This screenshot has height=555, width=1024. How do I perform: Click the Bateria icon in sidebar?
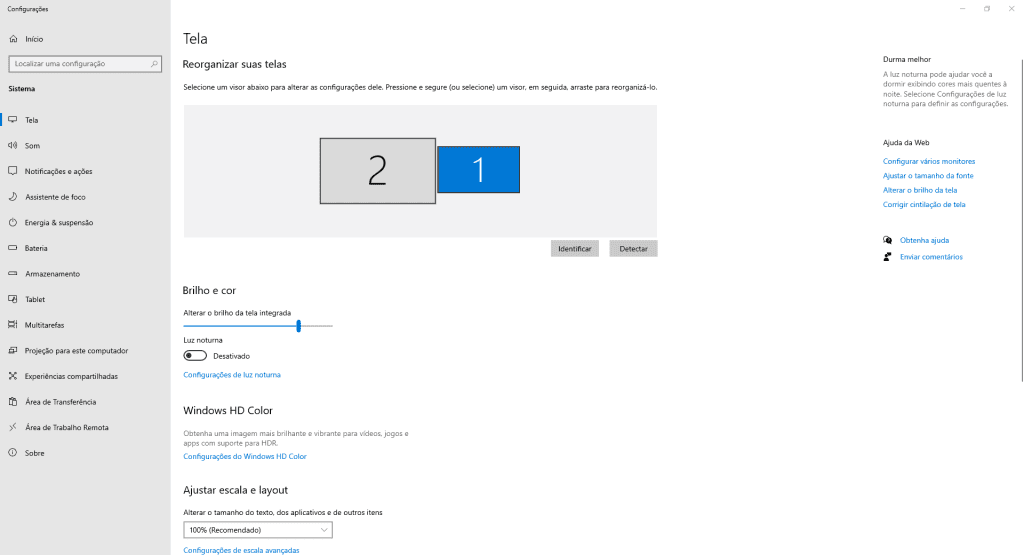pos(13,248)
